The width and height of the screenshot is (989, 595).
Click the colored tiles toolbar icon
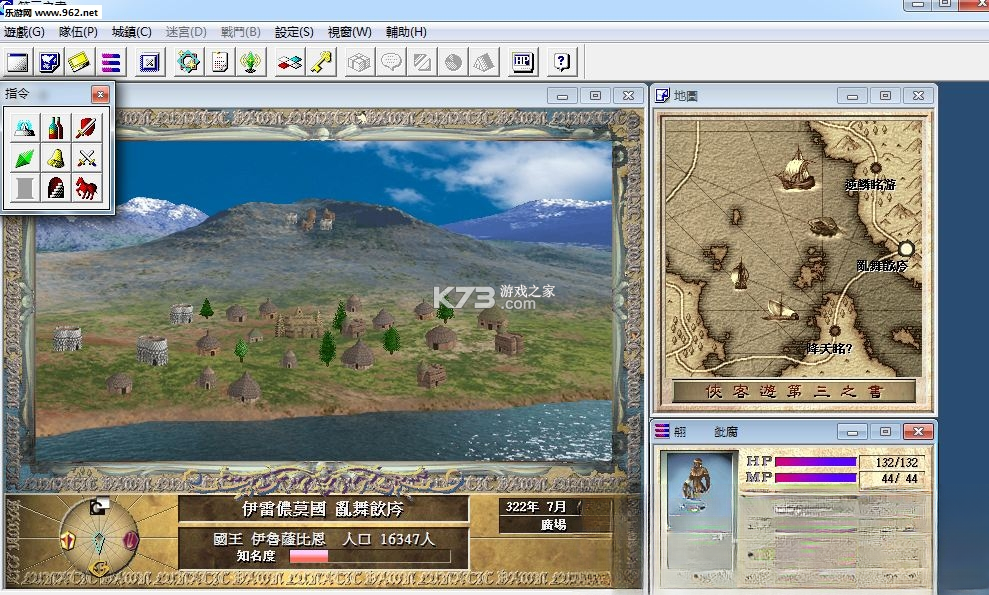pos(290,62)
